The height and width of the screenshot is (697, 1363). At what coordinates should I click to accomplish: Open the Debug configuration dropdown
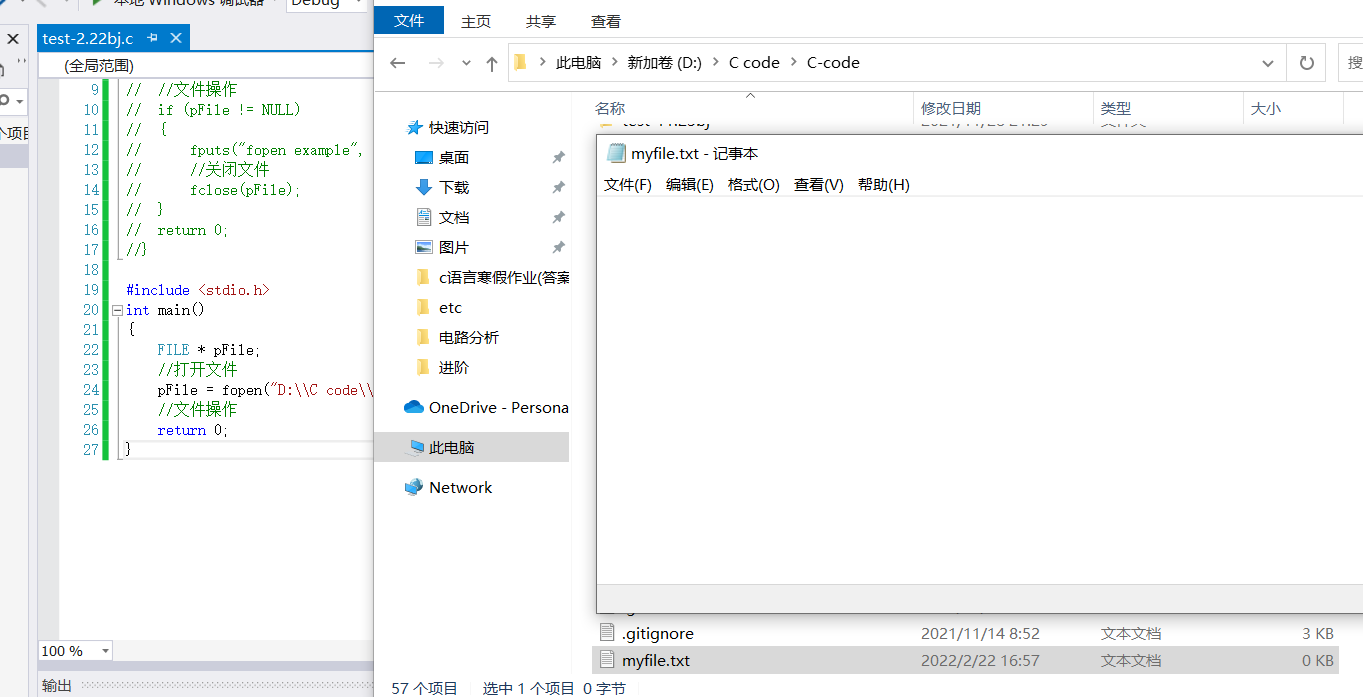point(358,3)
